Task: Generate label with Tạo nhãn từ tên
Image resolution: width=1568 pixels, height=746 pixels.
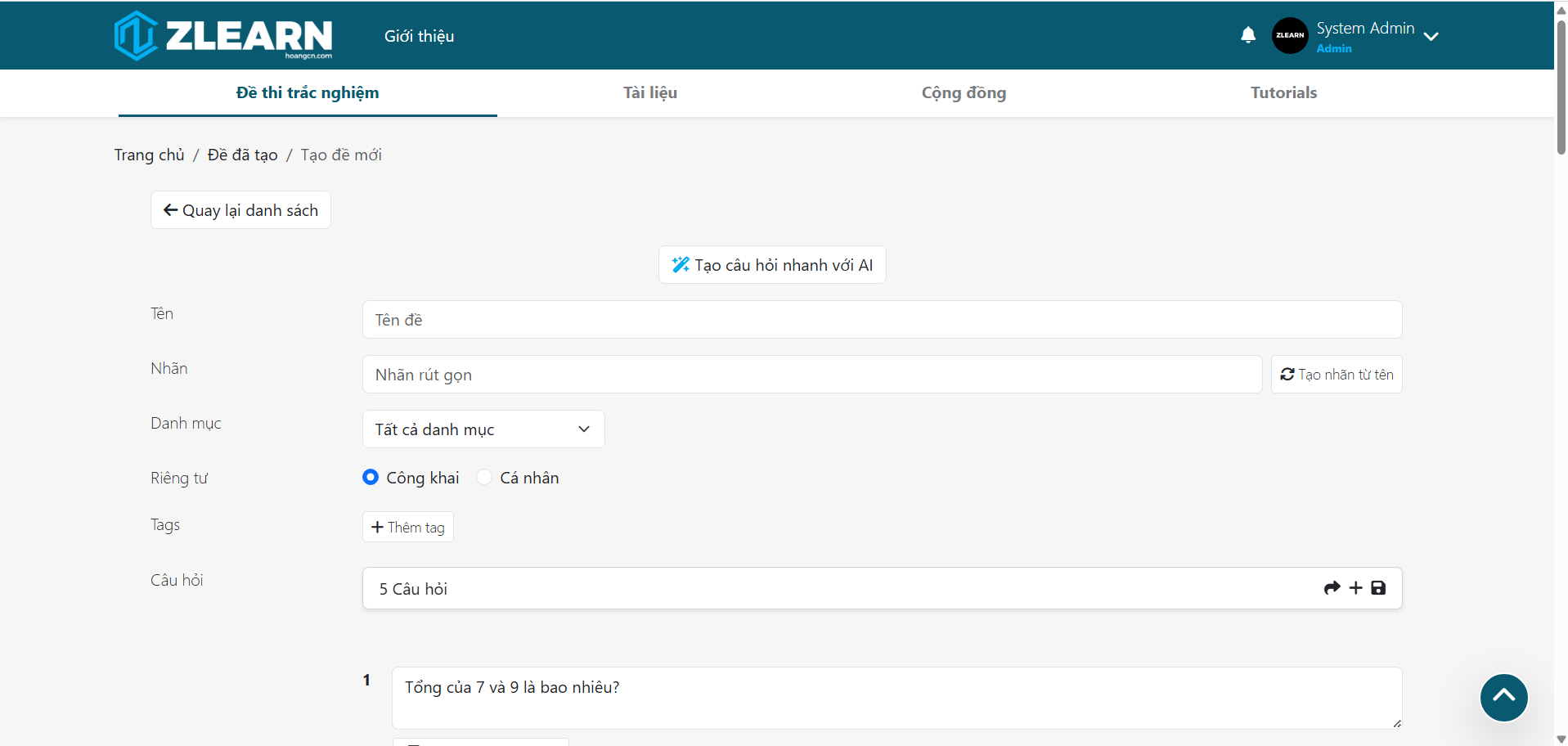Action: (1336, 375)
